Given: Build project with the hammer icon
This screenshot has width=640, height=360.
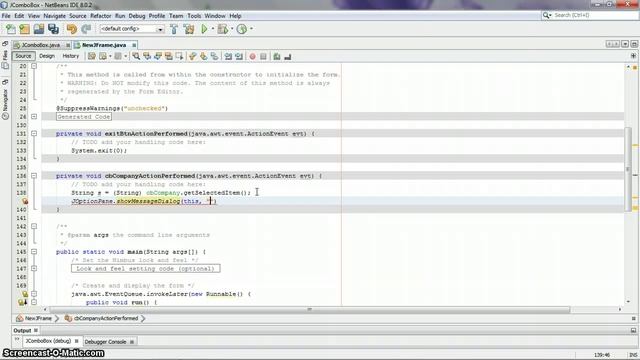Looking at the screenshot, I should point(174,29).
